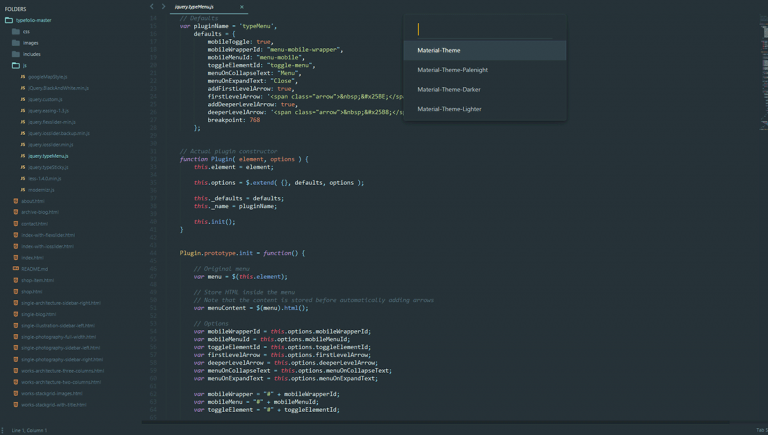Click Line 1, Column 1 in status bar

pos(29,430)
